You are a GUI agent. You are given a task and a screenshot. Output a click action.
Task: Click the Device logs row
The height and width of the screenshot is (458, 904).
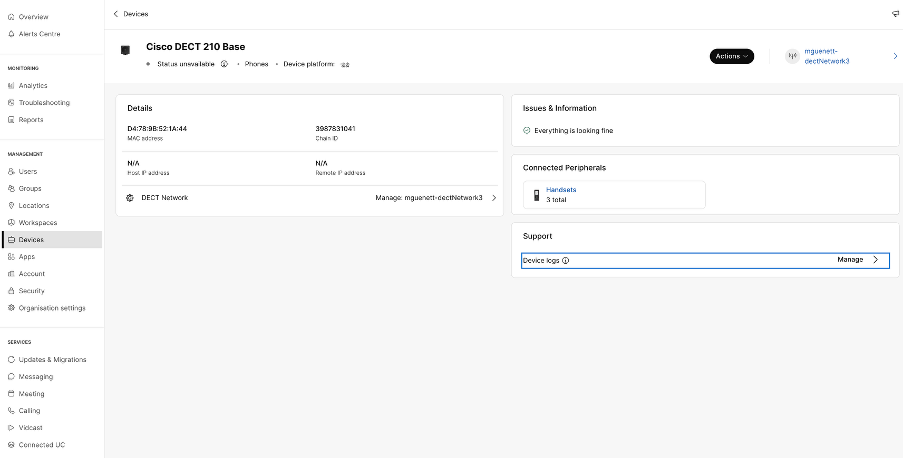(705, 261)
